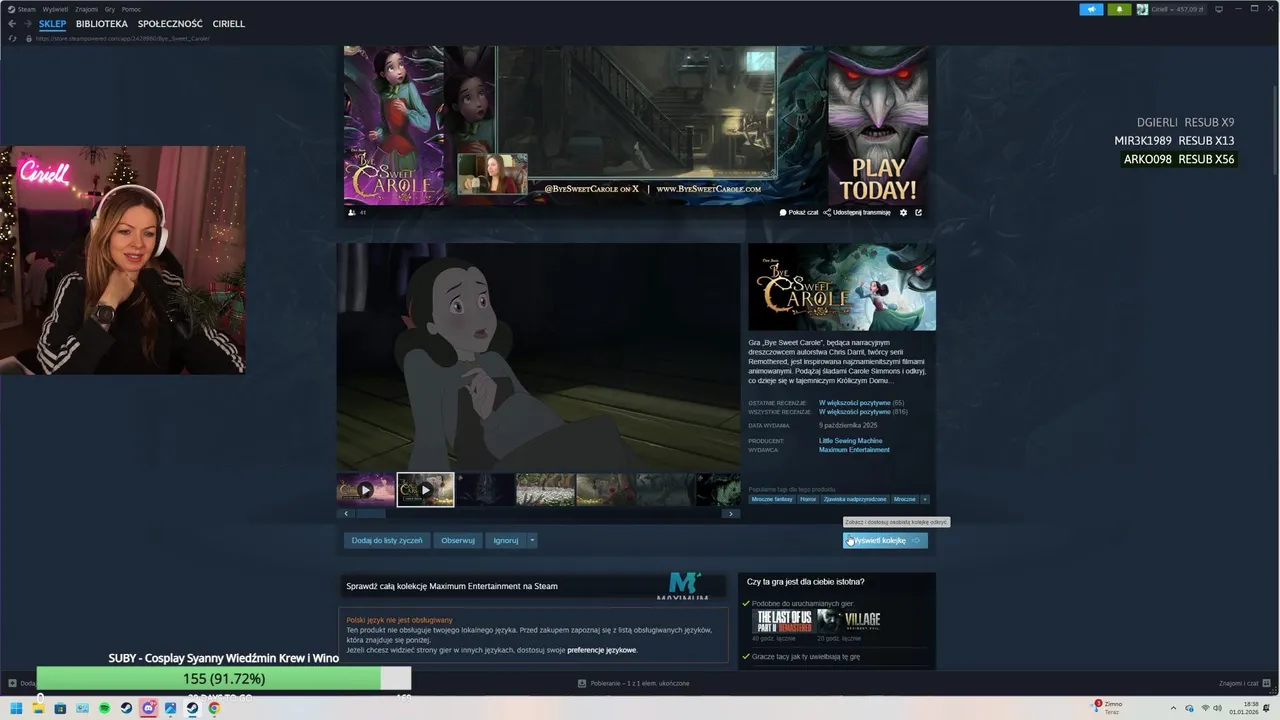Open Microsoft Store from the taskbar
The height and width of the screenshot is (720, 1280).
click(60, 708)
